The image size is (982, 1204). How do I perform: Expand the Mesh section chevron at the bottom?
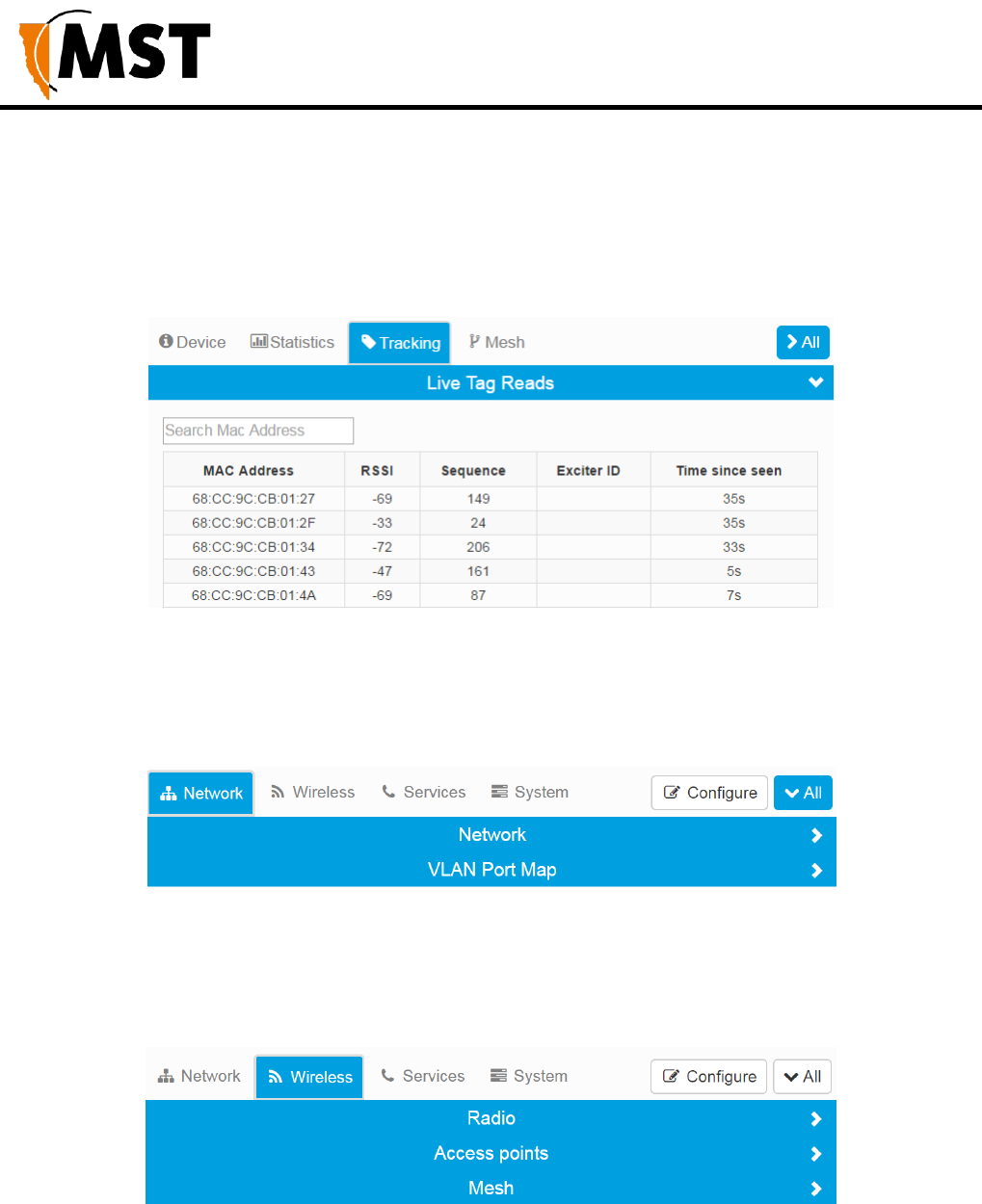816,1188
